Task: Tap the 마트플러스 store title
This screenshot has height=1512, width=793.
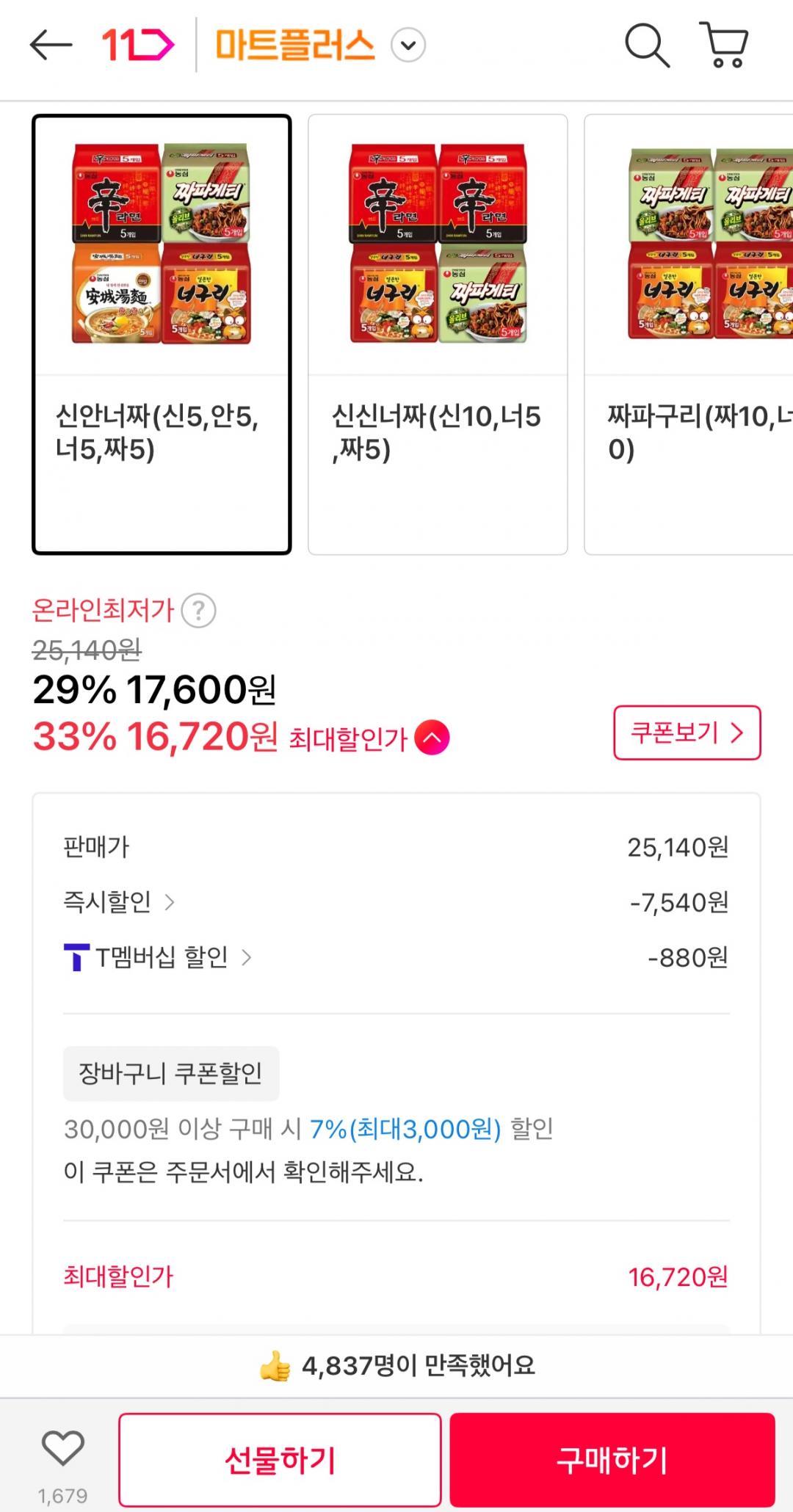Action: [294, 46]
